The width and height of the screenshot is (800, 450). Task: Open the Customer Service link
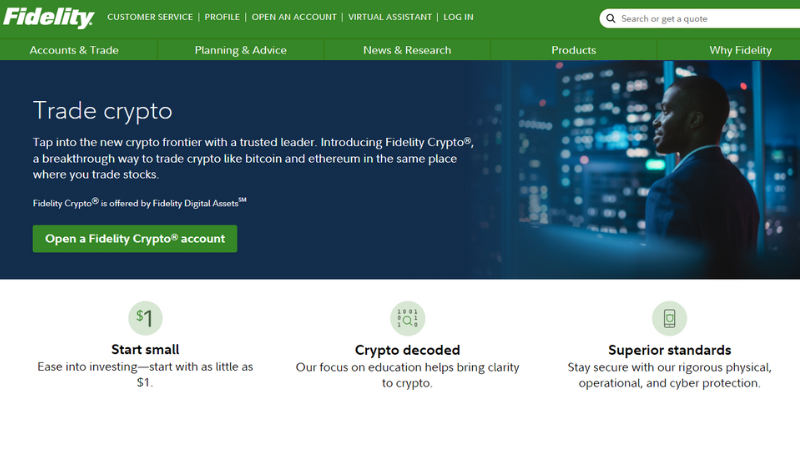pos(150,17)
